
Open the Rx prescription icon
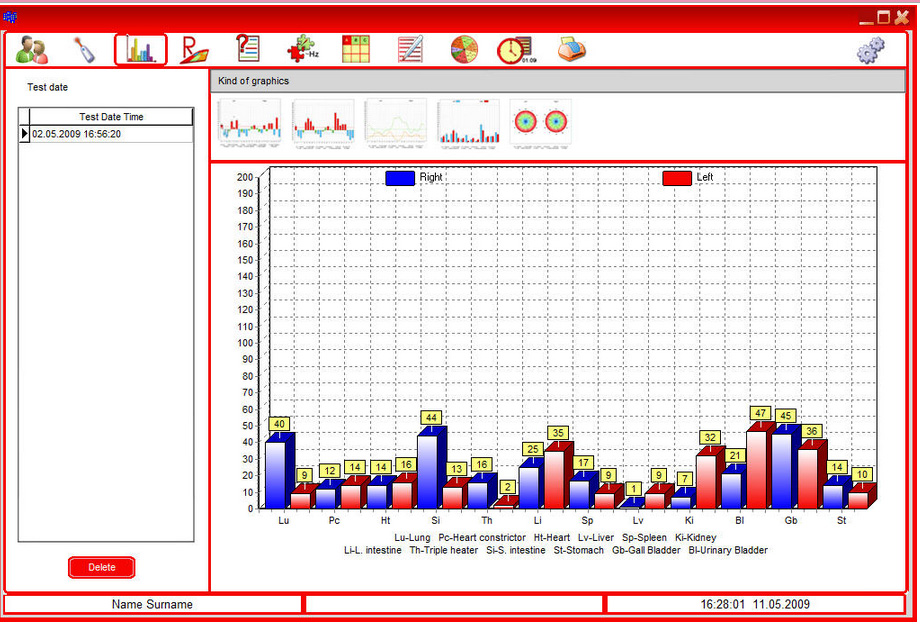pyautogui.click(x=194, y=49)
